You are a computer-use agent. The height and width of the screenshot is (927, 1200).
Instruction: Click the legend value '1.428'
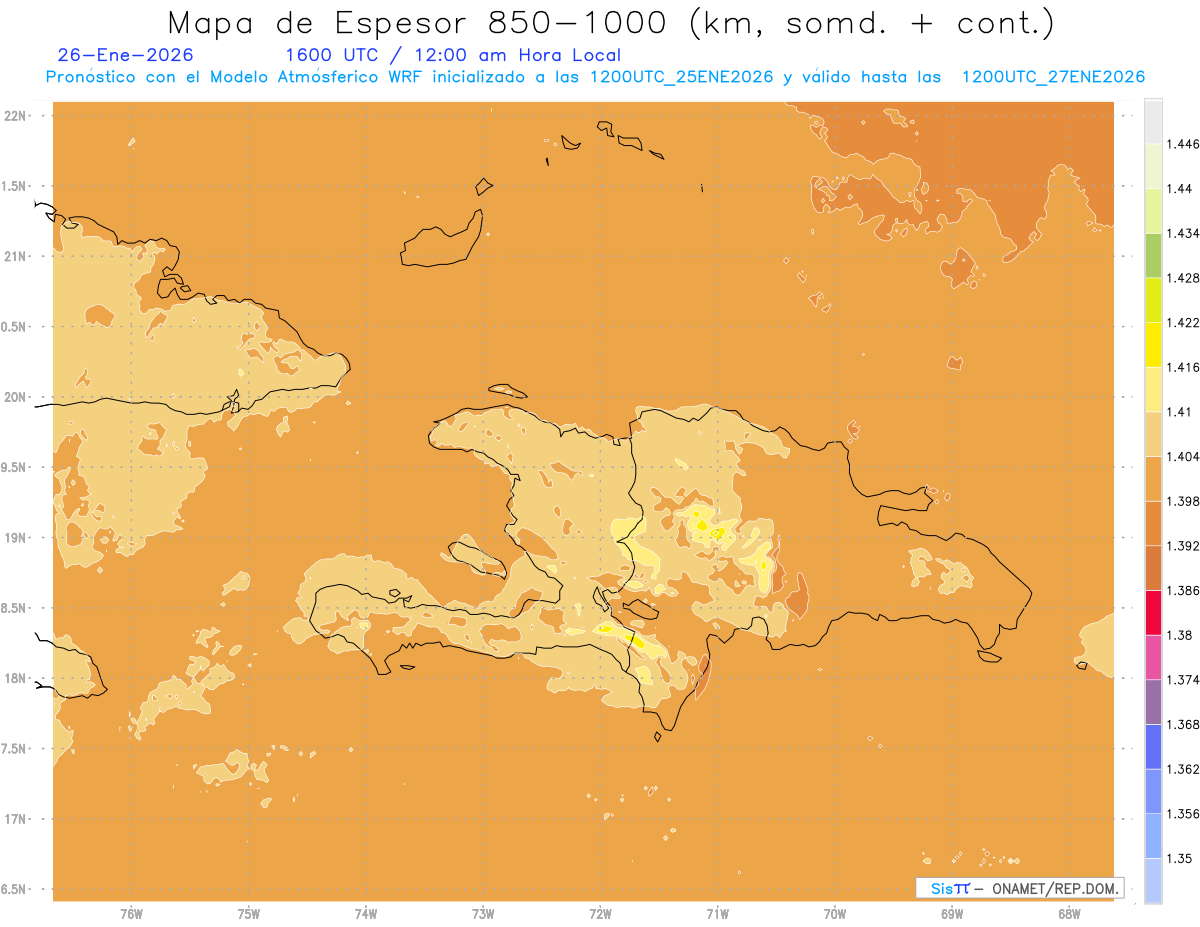tap(1184, 278)
